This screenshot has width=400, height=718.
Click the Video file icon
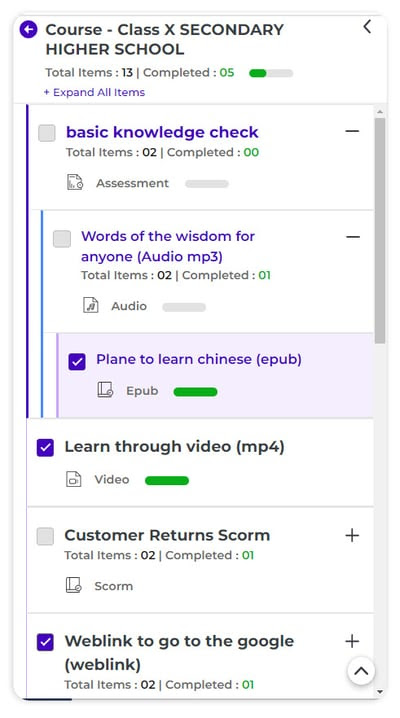[x=74, y=479]
